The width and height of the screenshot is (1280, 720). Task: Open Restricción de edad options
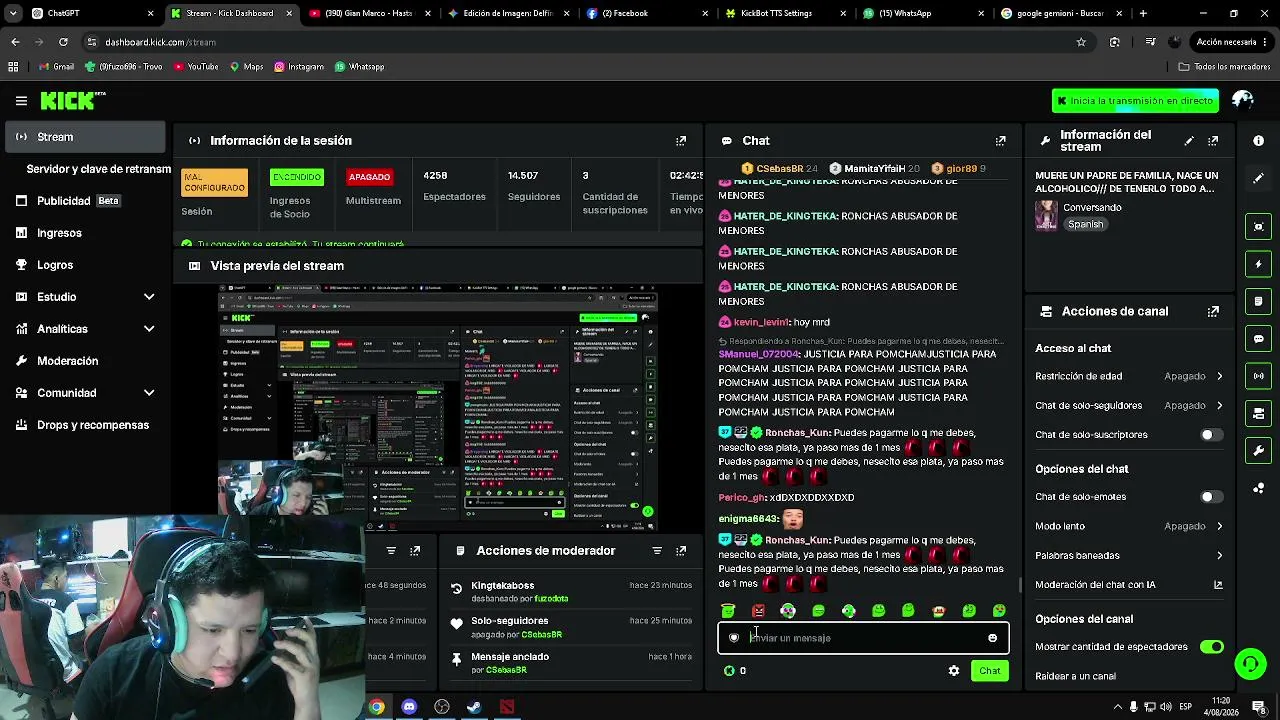(1129, 376)
